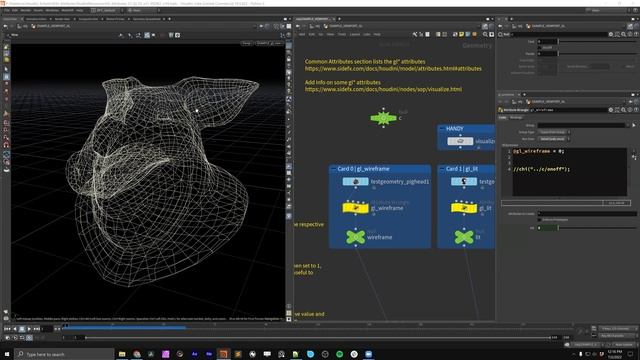
Task: Select the testgeometry_pighead1 node icon
Action: [355, 182]
